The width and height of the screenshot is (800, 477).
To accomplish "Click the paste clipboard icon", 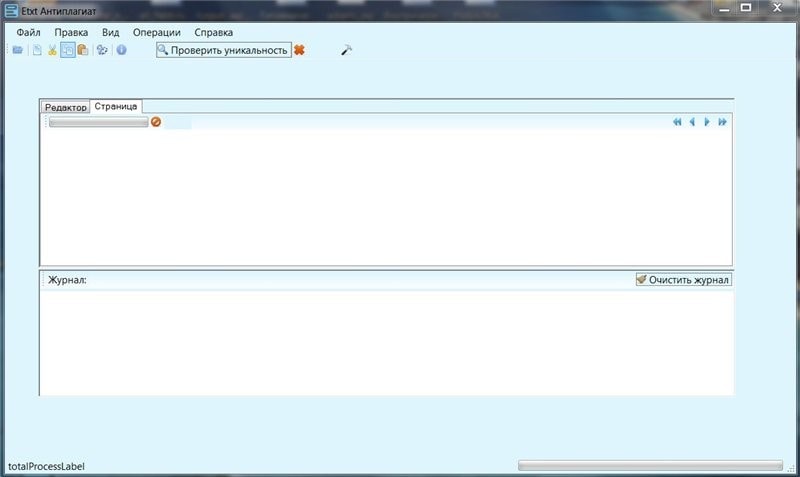I will coord(83,50).
